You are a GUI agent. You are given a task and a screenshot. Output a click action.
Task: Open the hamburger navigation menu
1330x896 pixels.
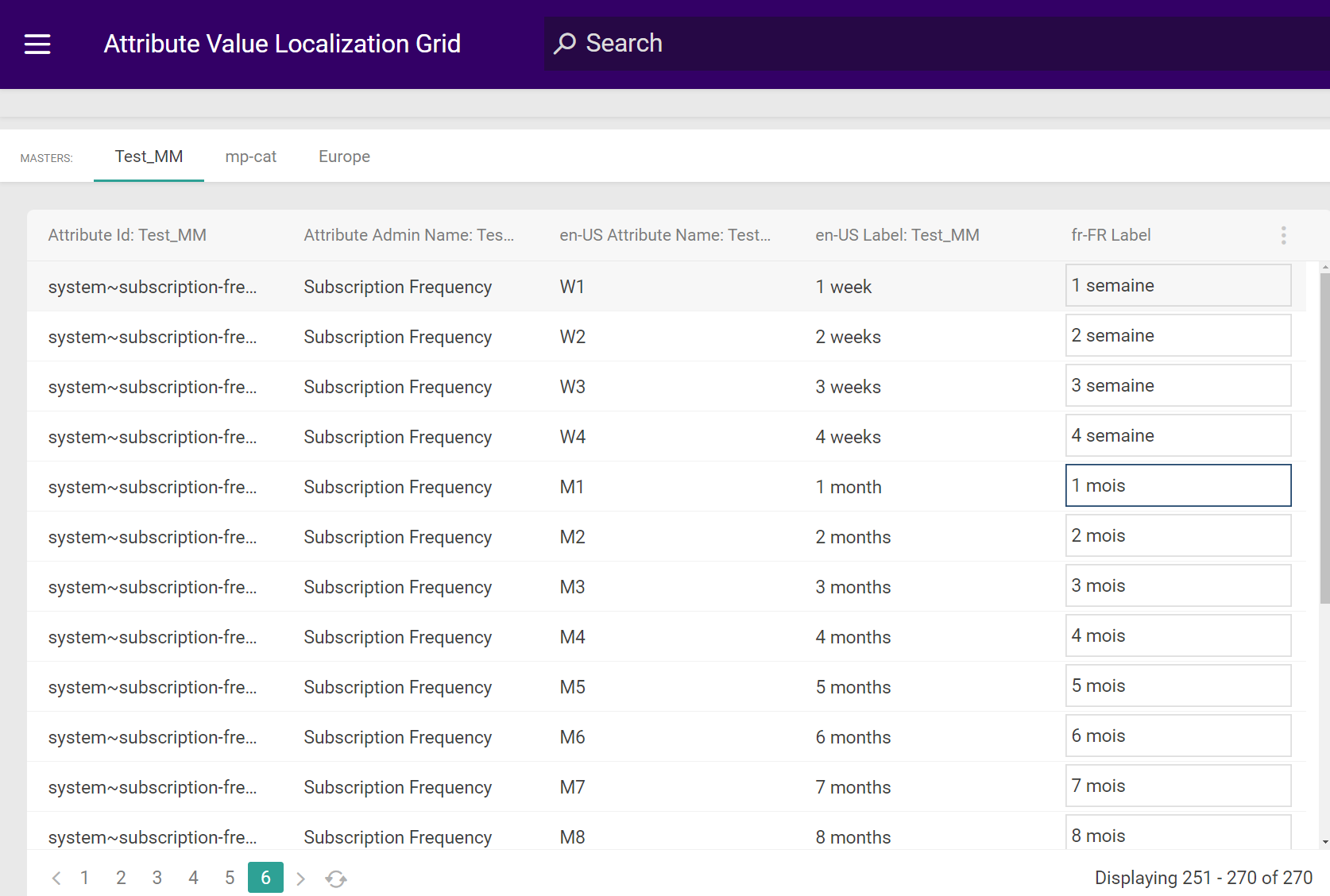point(37,44)
